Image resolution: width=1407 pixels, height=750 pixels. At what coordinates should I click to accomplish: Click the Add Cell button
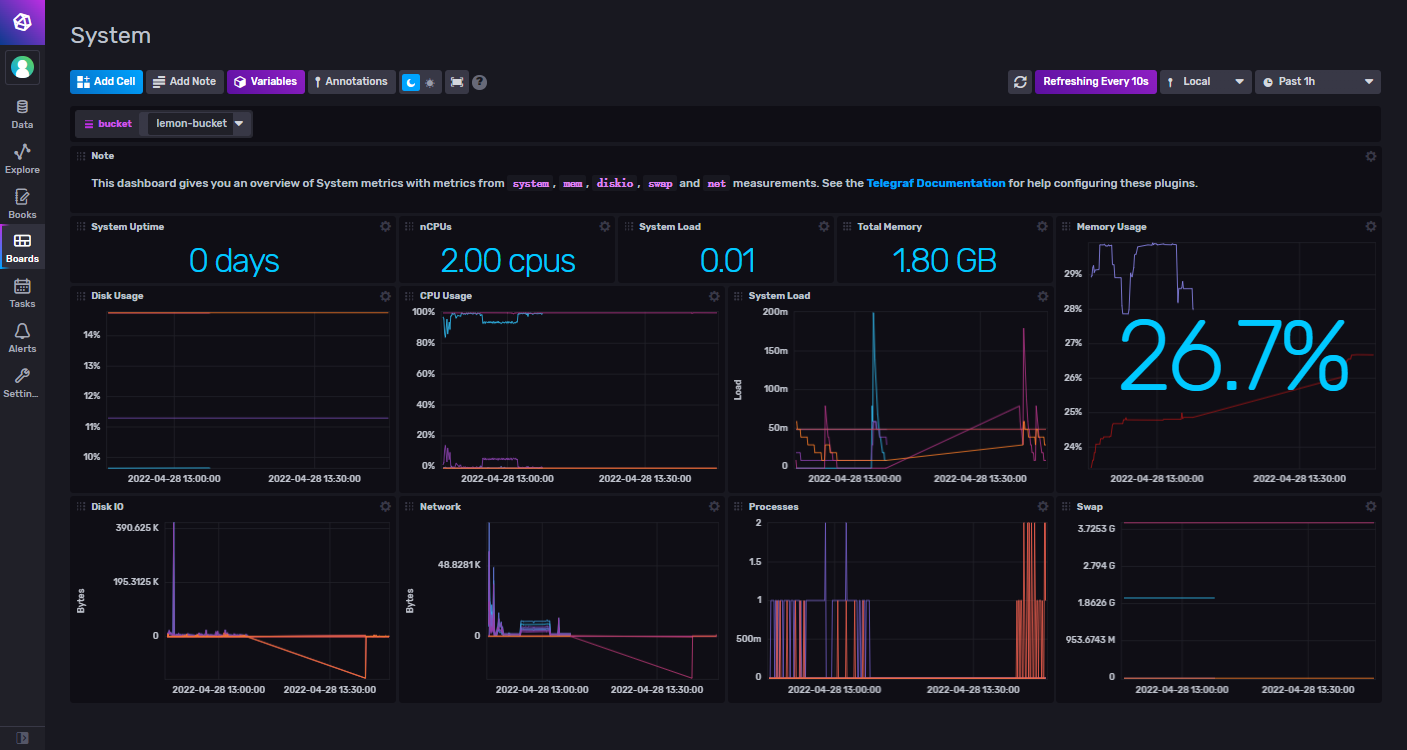click(106, 82)
